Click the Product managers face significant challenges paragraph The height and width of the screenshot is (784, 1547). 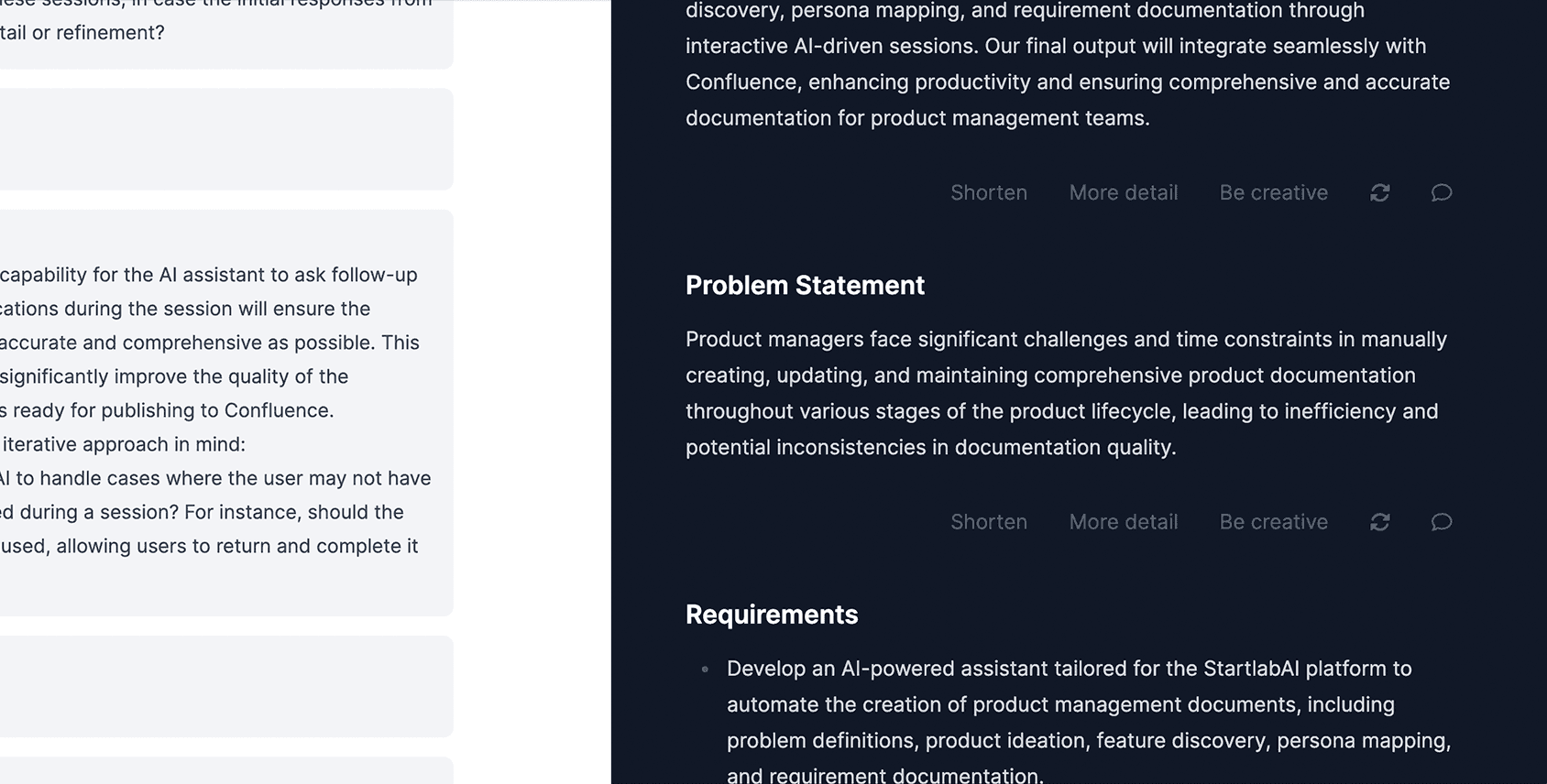point(1067,393)
